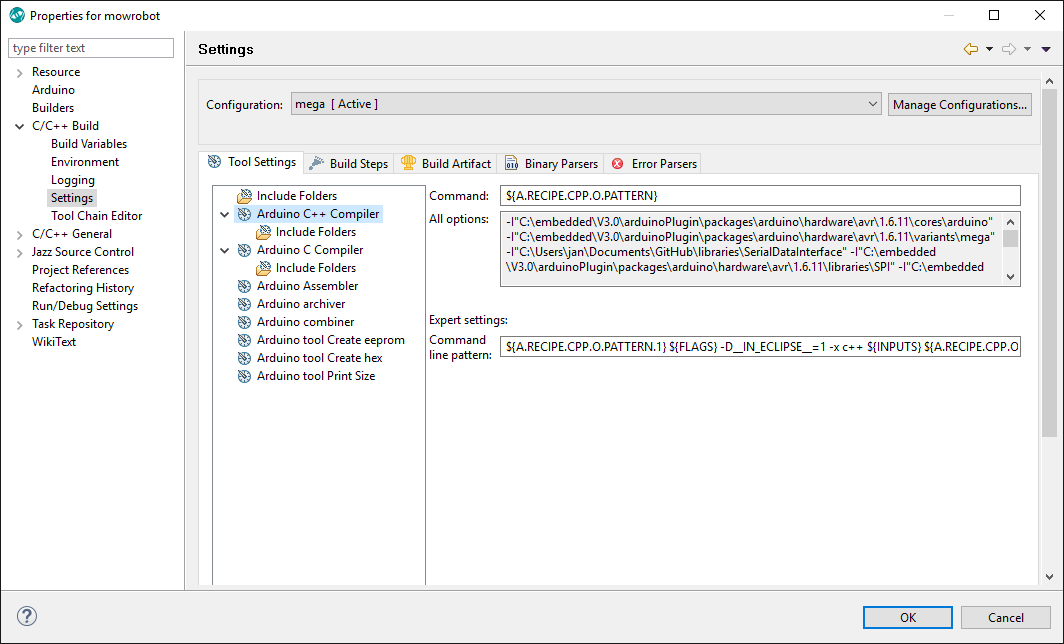This screenshot has width=1064, height=644.
Task: Collapse the Arduino C++ Compiler node
Action: (x=225, y=214)
